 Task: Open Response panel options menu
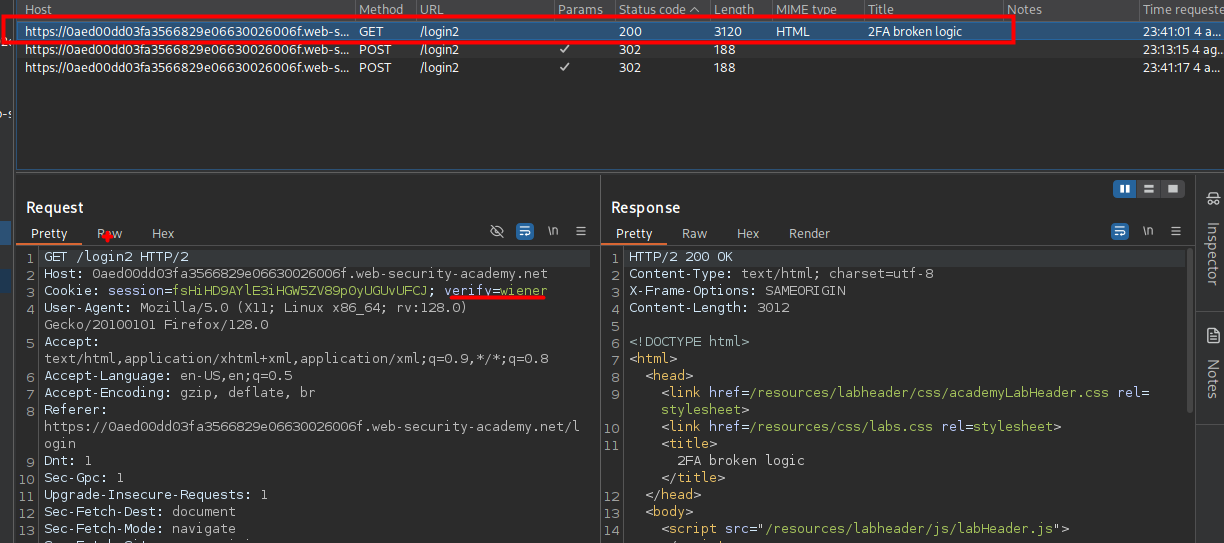(x=1176, y=232)
